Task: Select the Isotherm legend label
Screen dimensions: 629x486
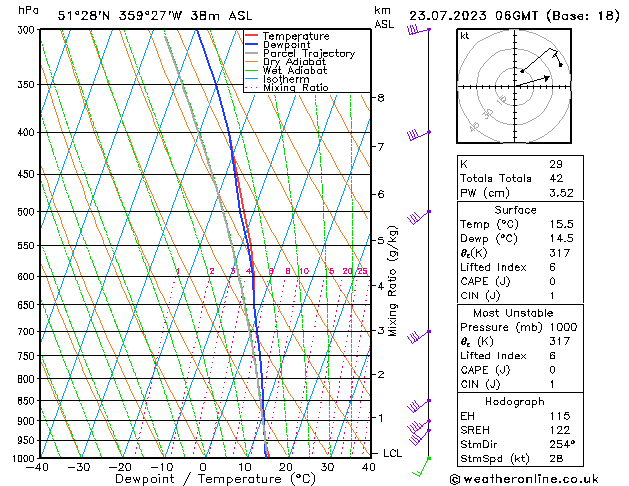Action: (286, 79)
